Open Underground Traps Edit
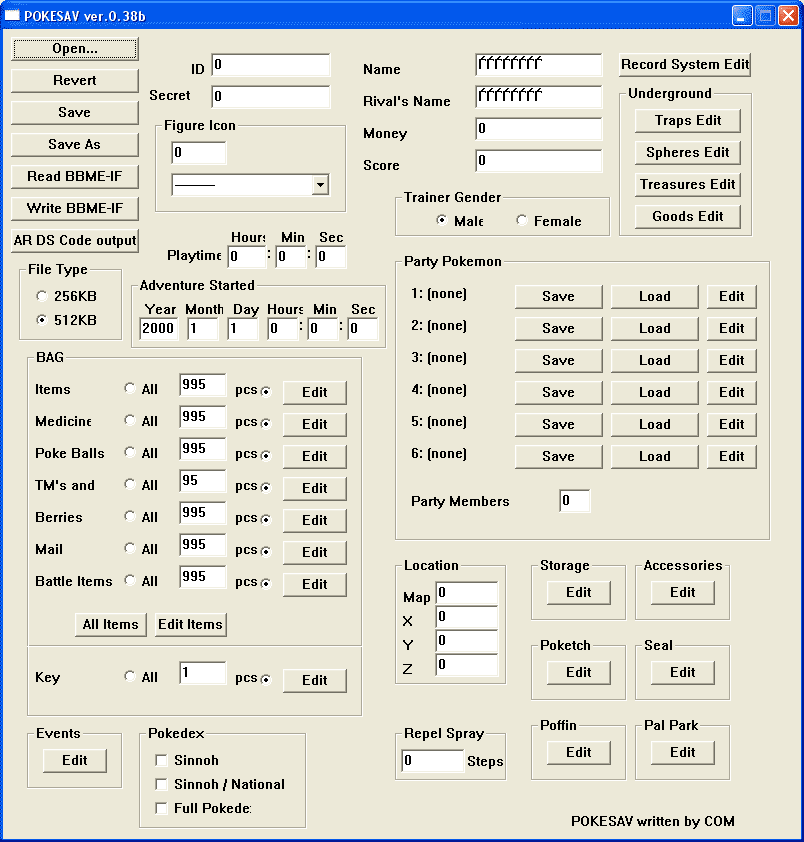Viewport: 804px width, 842px height. click(687, 121)
